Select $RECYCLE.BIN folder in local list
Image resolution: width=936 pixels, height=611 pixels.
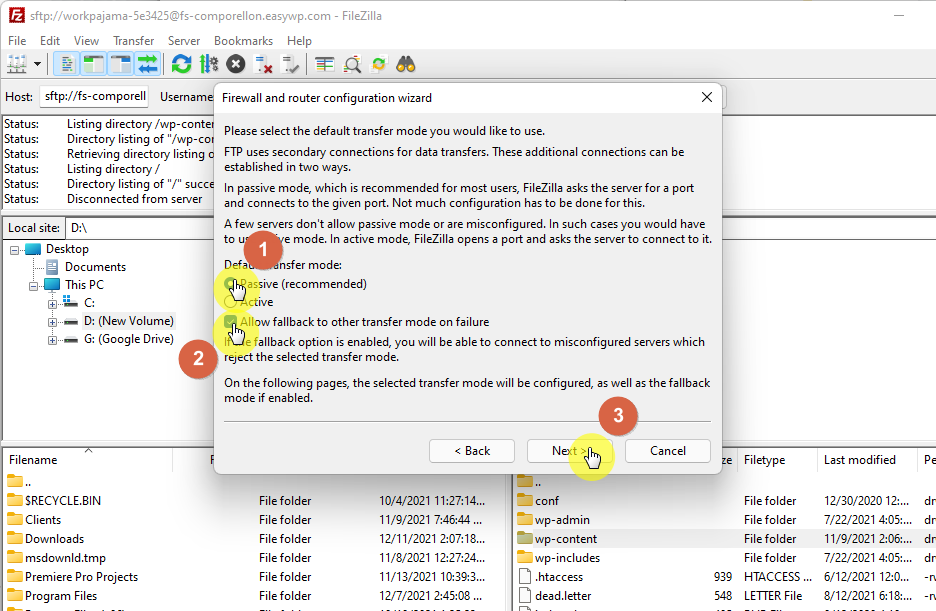(x=63, y=501)
